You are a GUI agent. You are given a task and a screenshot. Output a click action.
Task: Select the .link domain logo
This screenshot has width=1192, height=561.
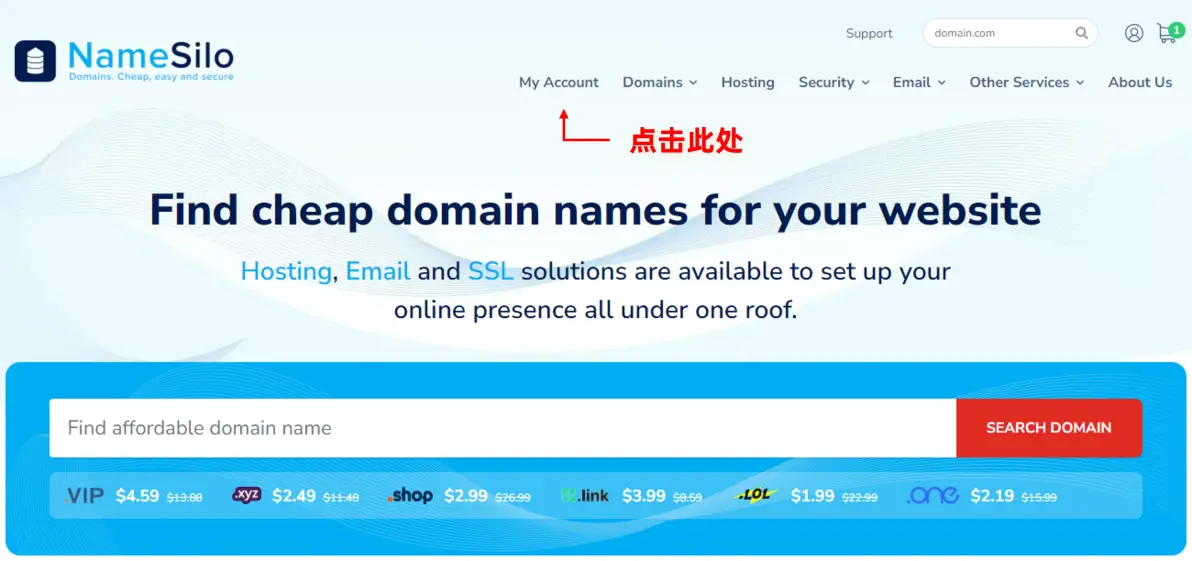click(x=585, y=496)
